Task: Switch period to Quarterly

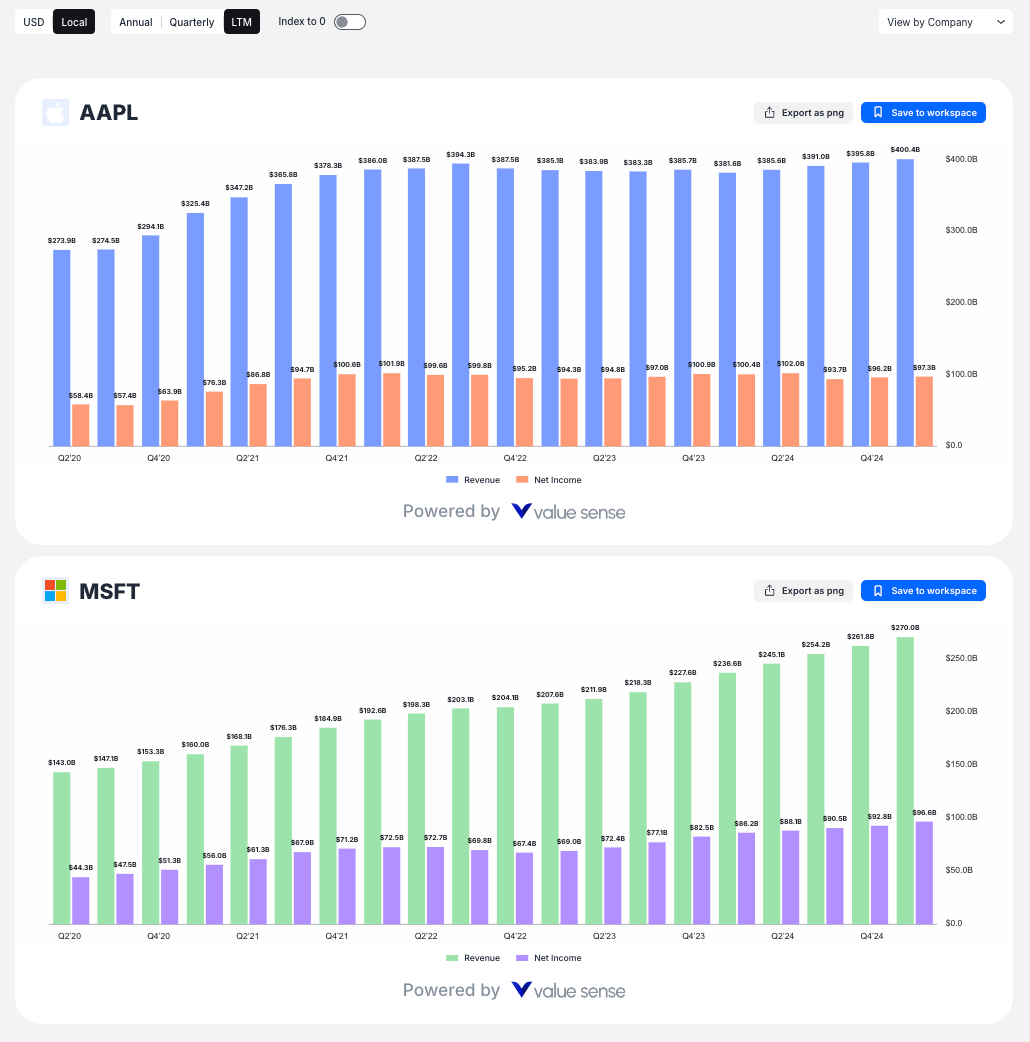Action: click(191, 22)
